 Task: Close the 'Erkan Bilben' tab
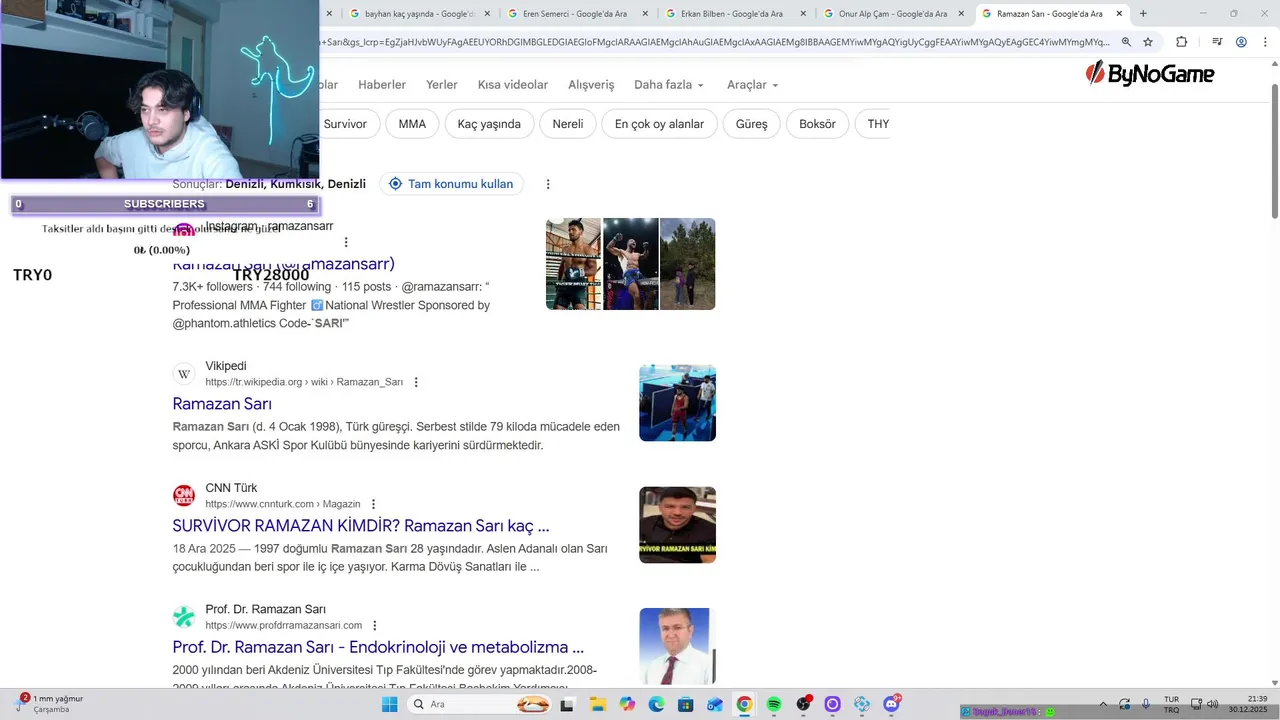803,14
